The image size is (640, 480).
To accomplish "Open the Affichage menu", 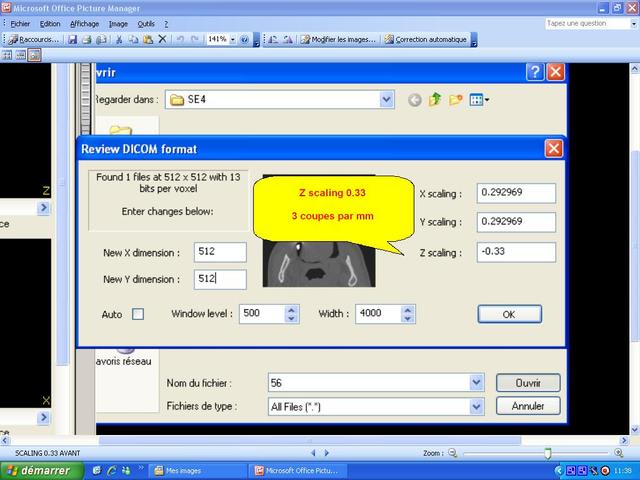I will pyautogui.click(x=84, y=24).
